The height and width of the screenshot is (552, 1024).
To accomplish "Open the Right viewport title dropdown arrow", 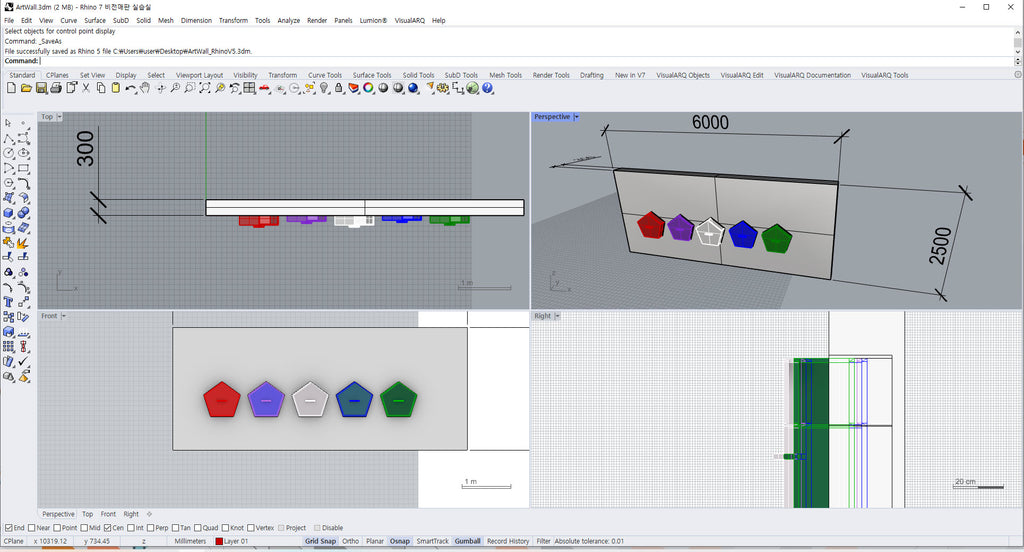I will (558, 316).
